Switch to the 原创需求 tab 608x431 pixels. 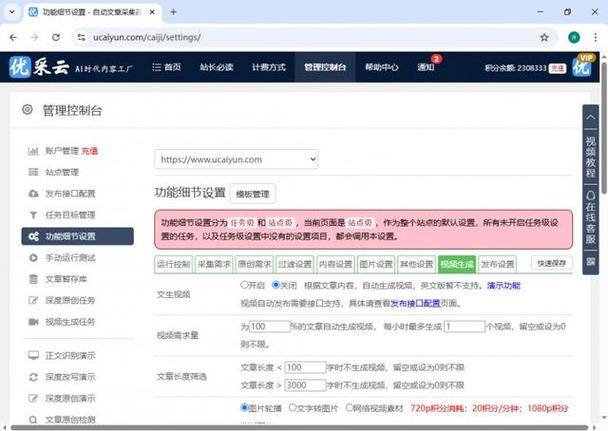pos(254,264)
